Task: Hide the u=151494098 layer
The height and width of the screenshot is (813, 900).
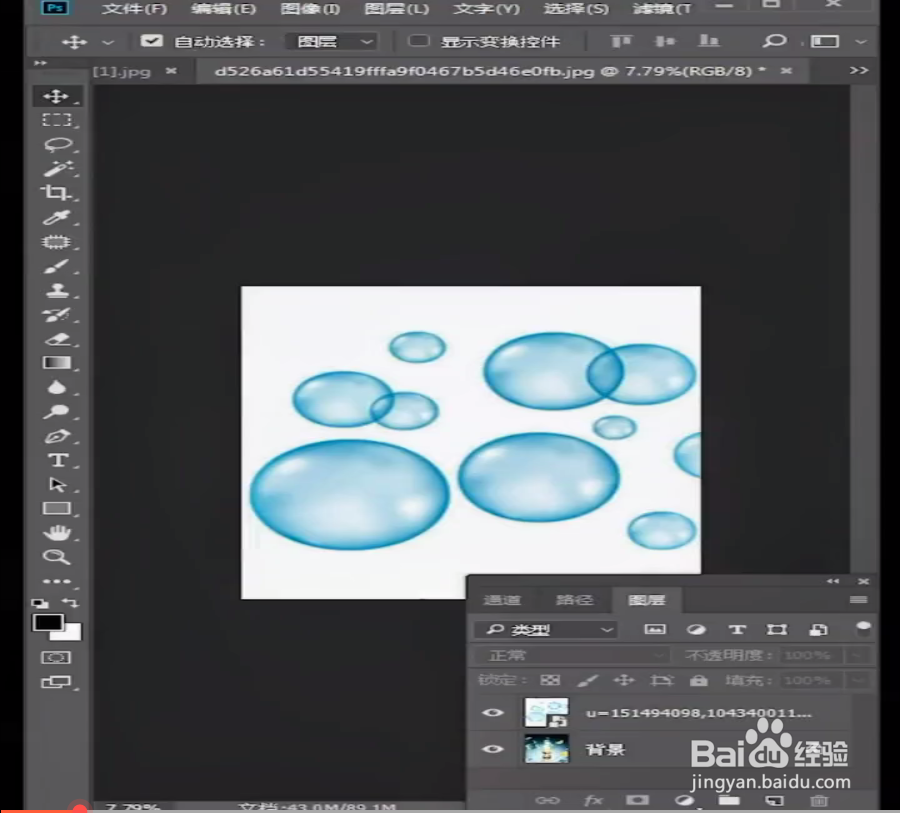Action: pos(492,713)
